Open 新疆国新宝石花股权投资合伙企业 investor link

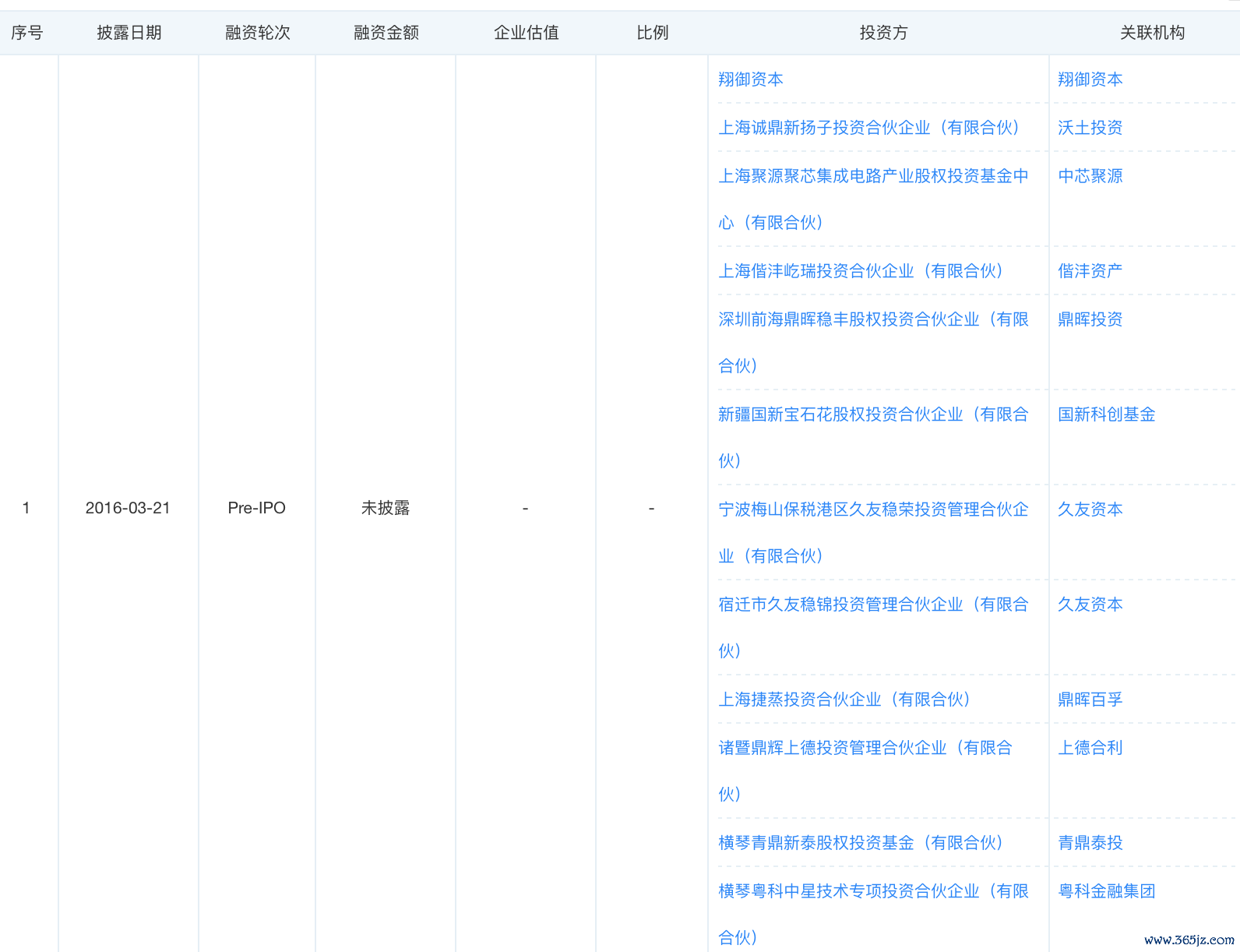[x=873, y=438]
